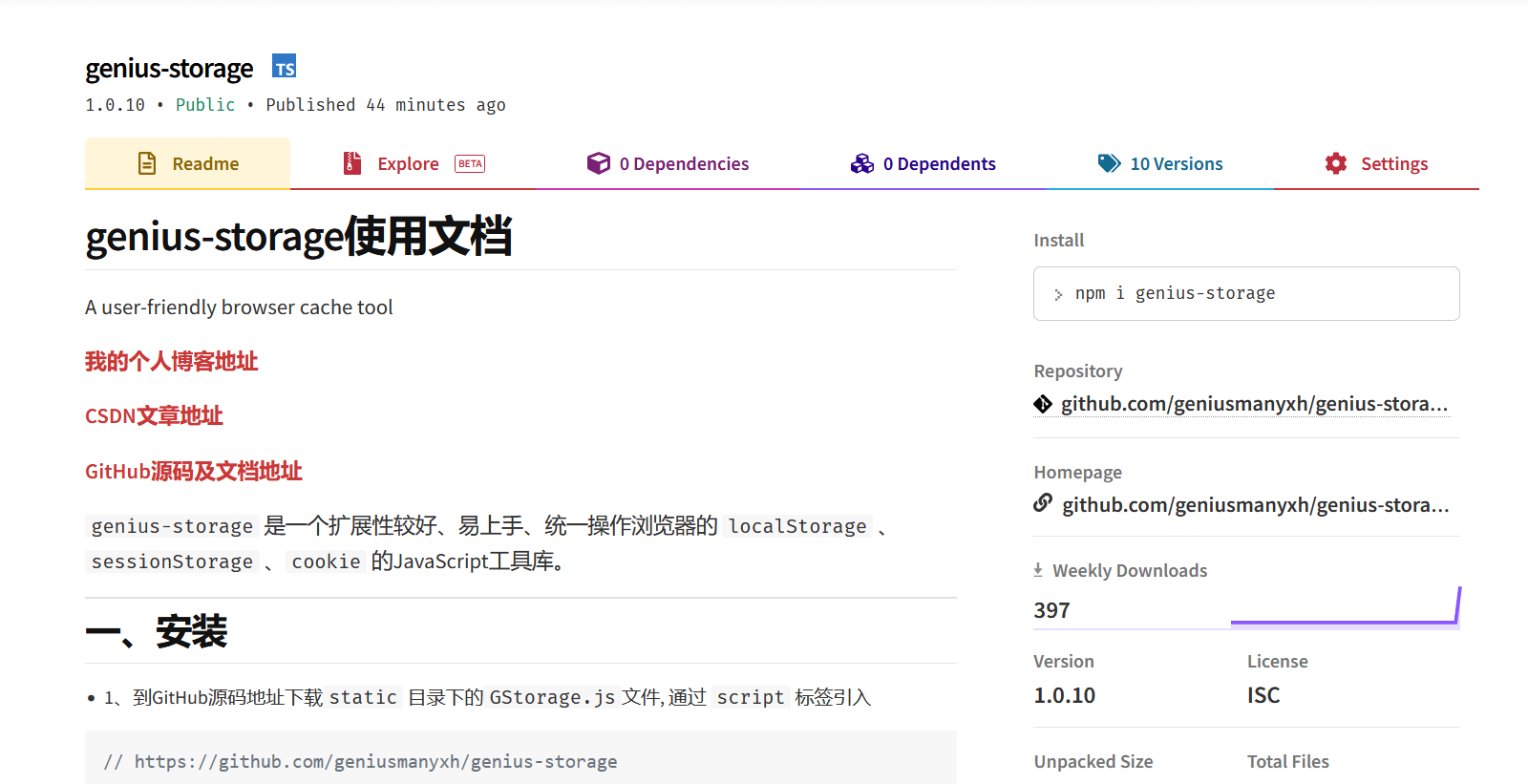This screenshot has height=784, width=1528.
Task: Click the script inline code
Action: pos(751,698)
